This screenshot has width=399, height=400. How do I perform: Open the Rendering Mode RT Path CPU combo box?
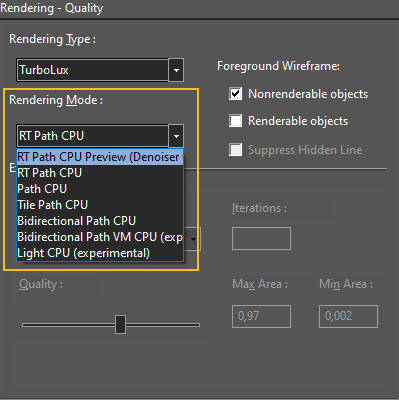[x=100, y=136]
